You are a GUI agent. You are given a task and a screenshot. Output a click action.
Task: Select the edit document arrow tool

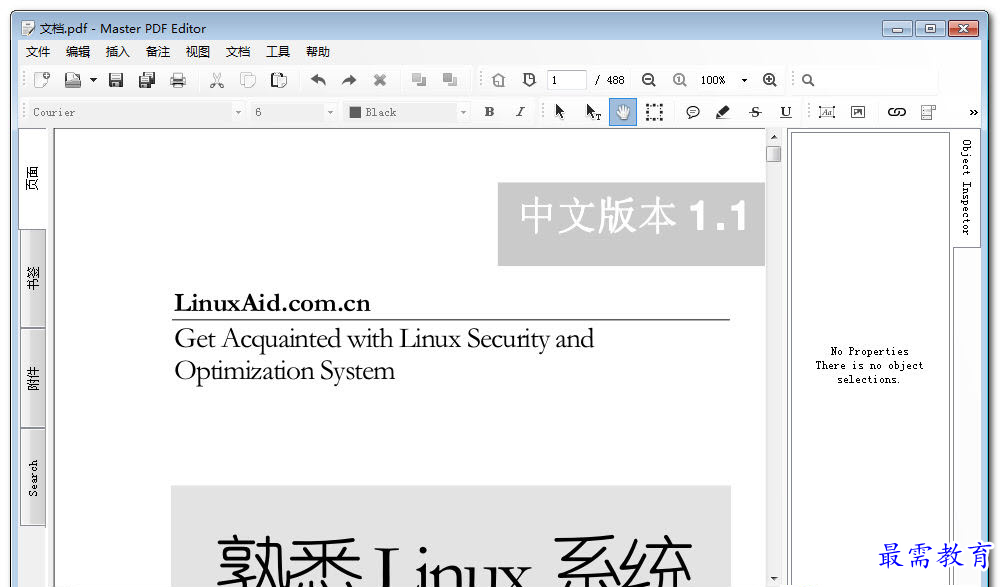[560, 112]
